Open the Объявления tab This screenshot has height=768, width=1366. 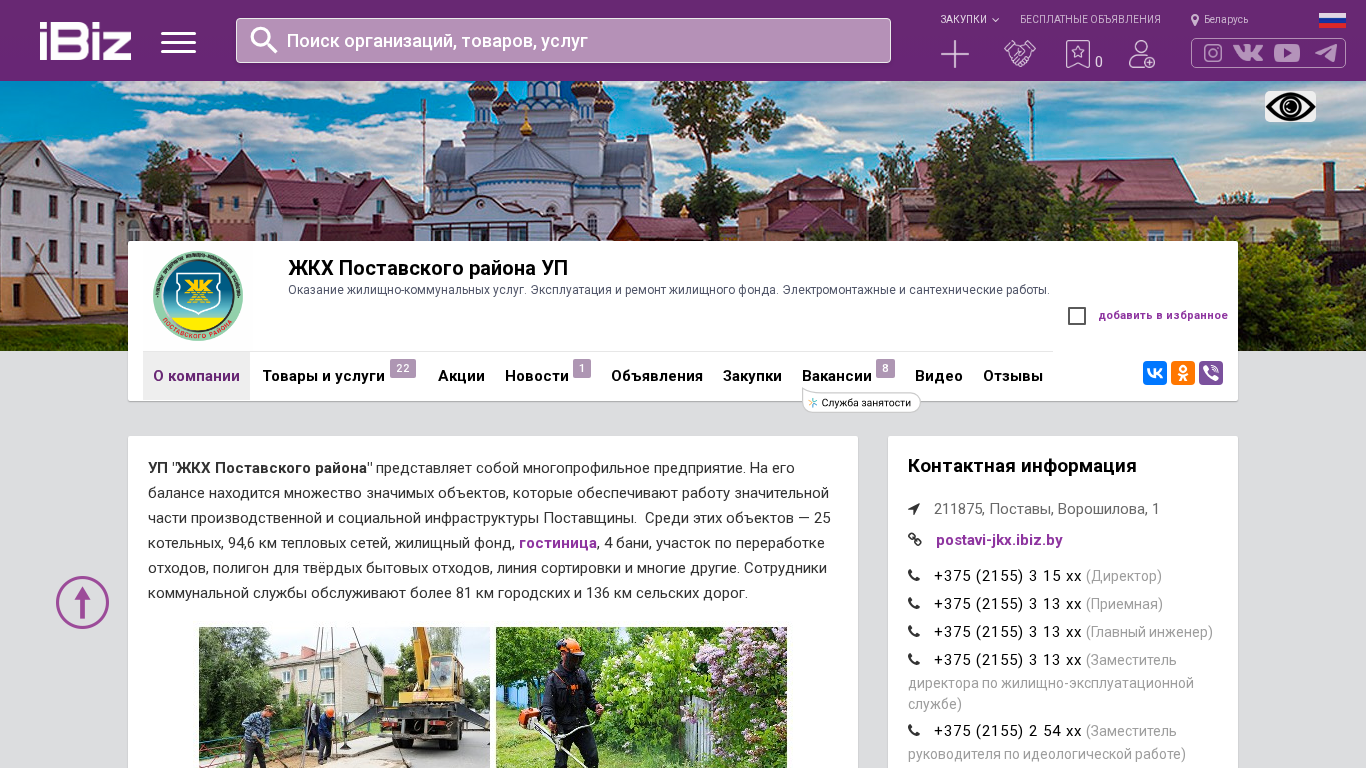(657, 376)
